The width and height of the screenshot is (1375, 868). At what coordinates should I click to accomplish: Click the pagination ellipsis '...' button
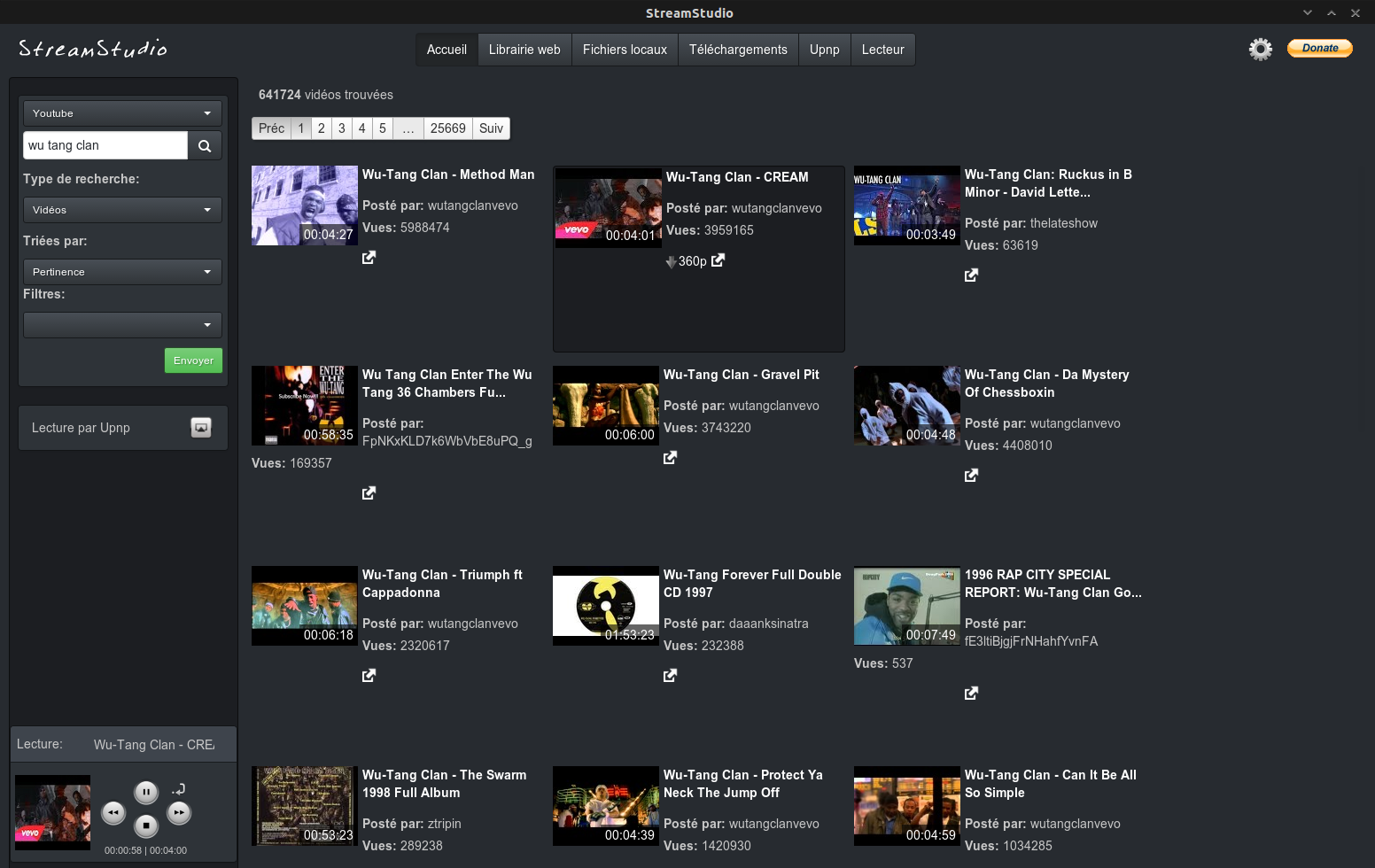pyautogui.click(x=408, y=128)
